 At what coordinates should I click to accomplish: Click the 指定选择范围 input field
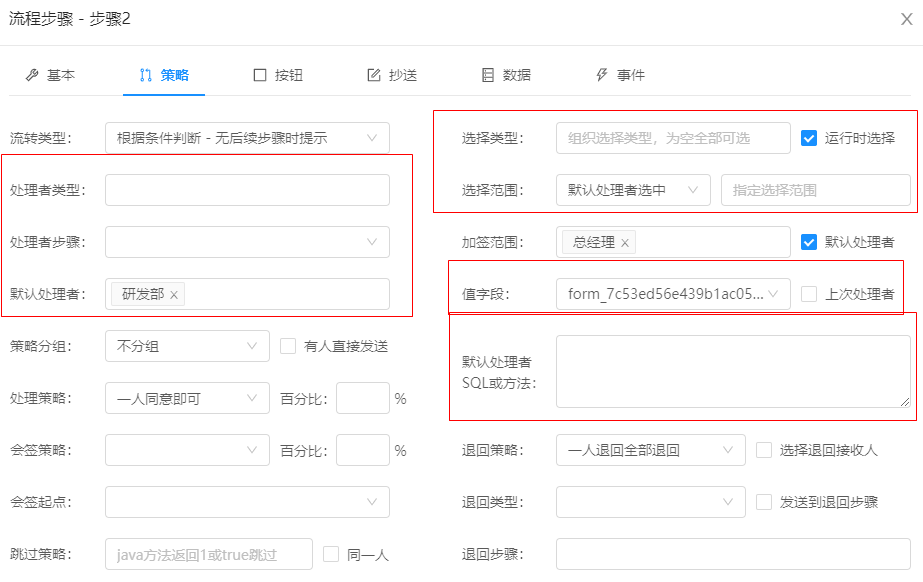tap(816, 190)
